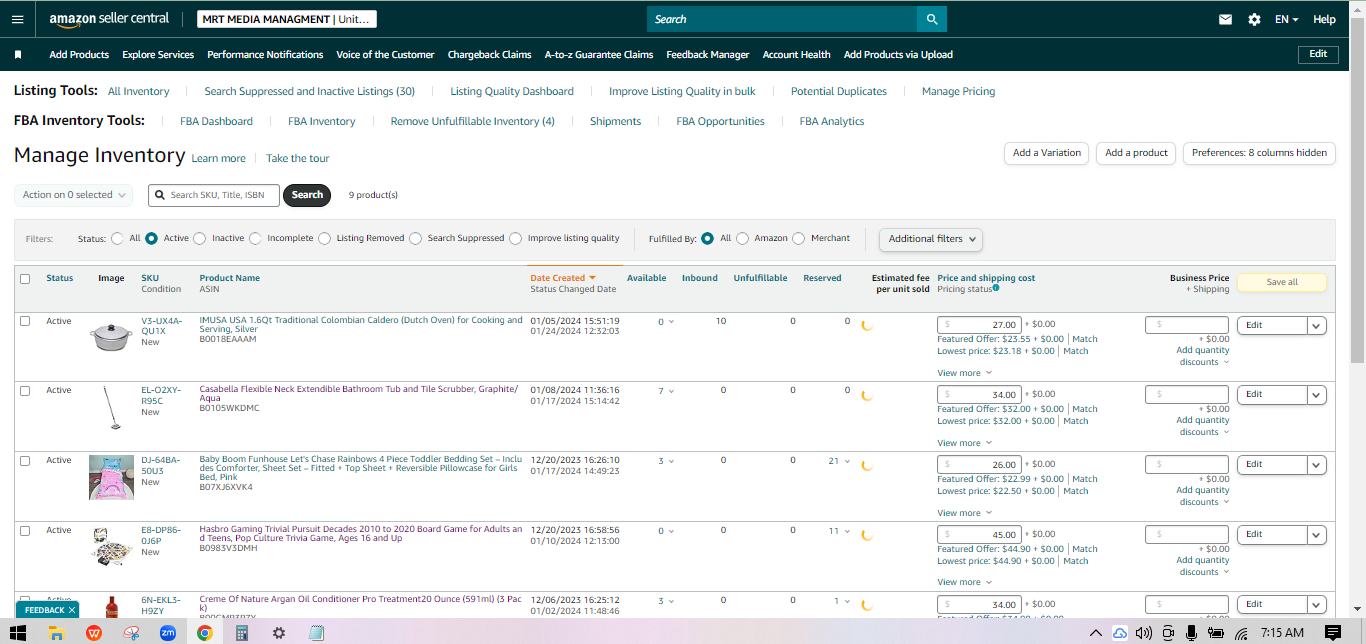This screenshot has width=1366, height=644.
Task: Open the EN language dropdown
Action: point(1286,19)
